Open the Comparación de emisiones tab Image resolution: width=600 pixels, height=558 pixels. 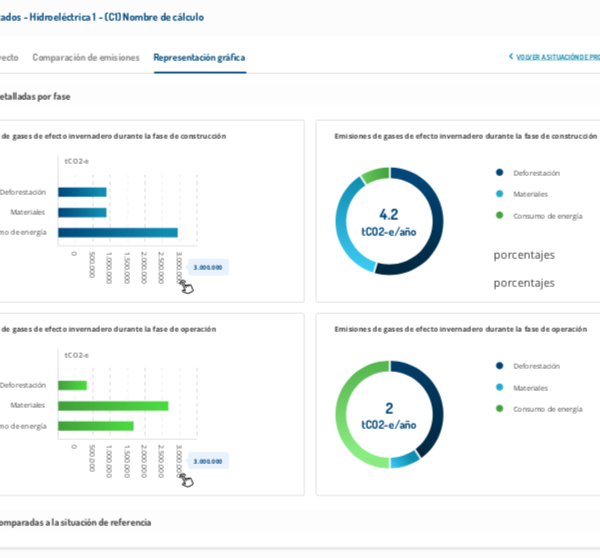coord(86,58)
